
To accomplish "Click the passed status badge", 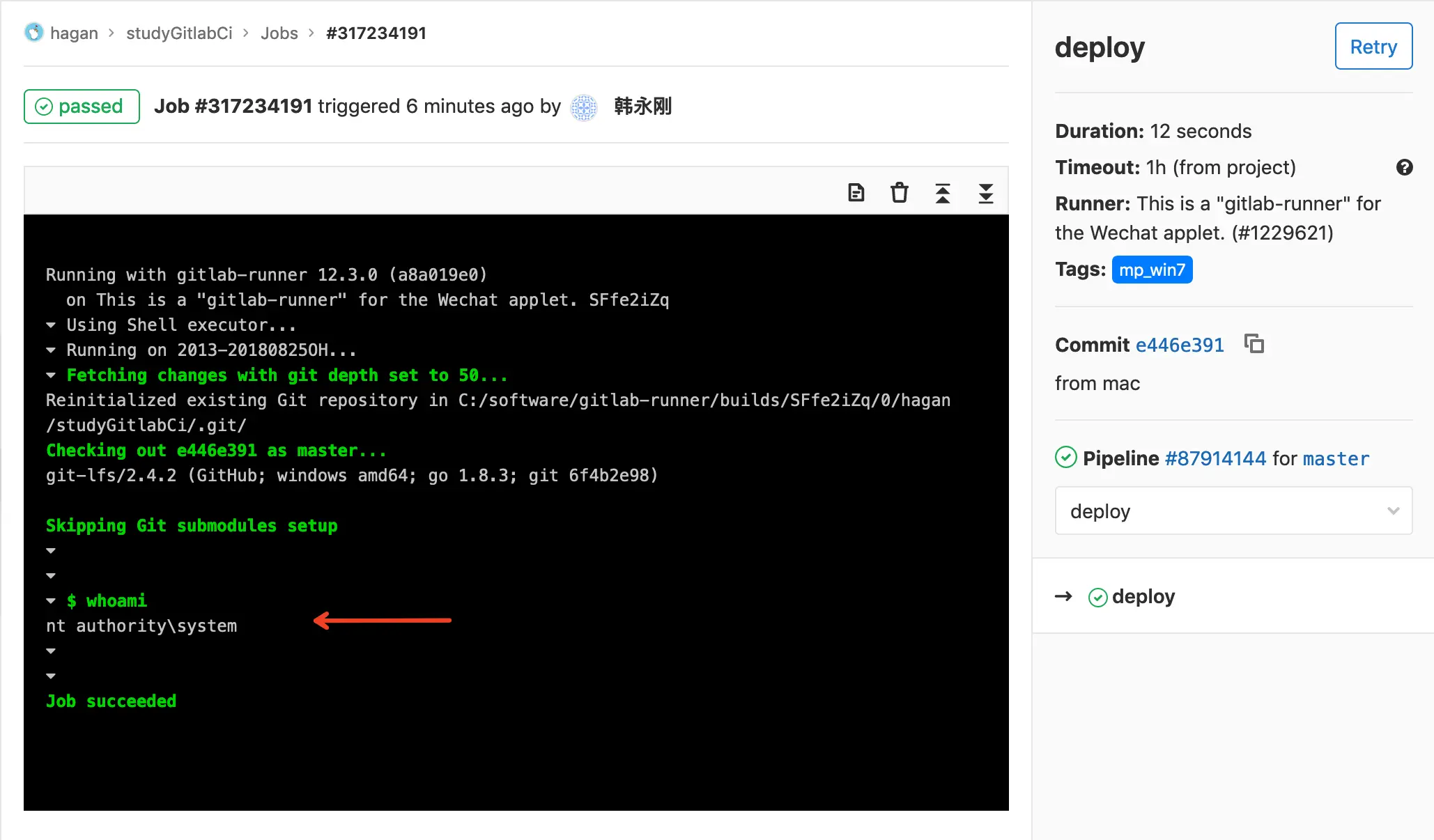I will [82, 107].
